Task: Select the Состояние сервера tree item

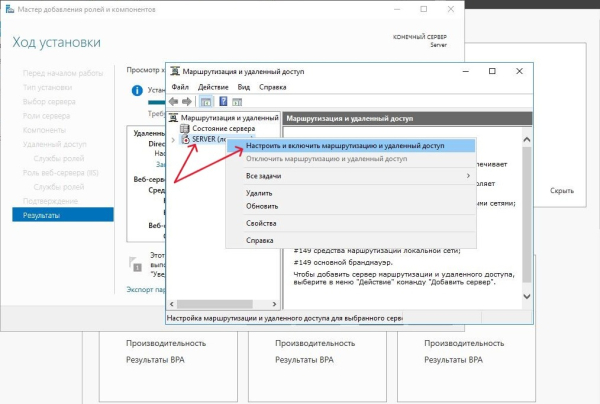Action: 223,129
